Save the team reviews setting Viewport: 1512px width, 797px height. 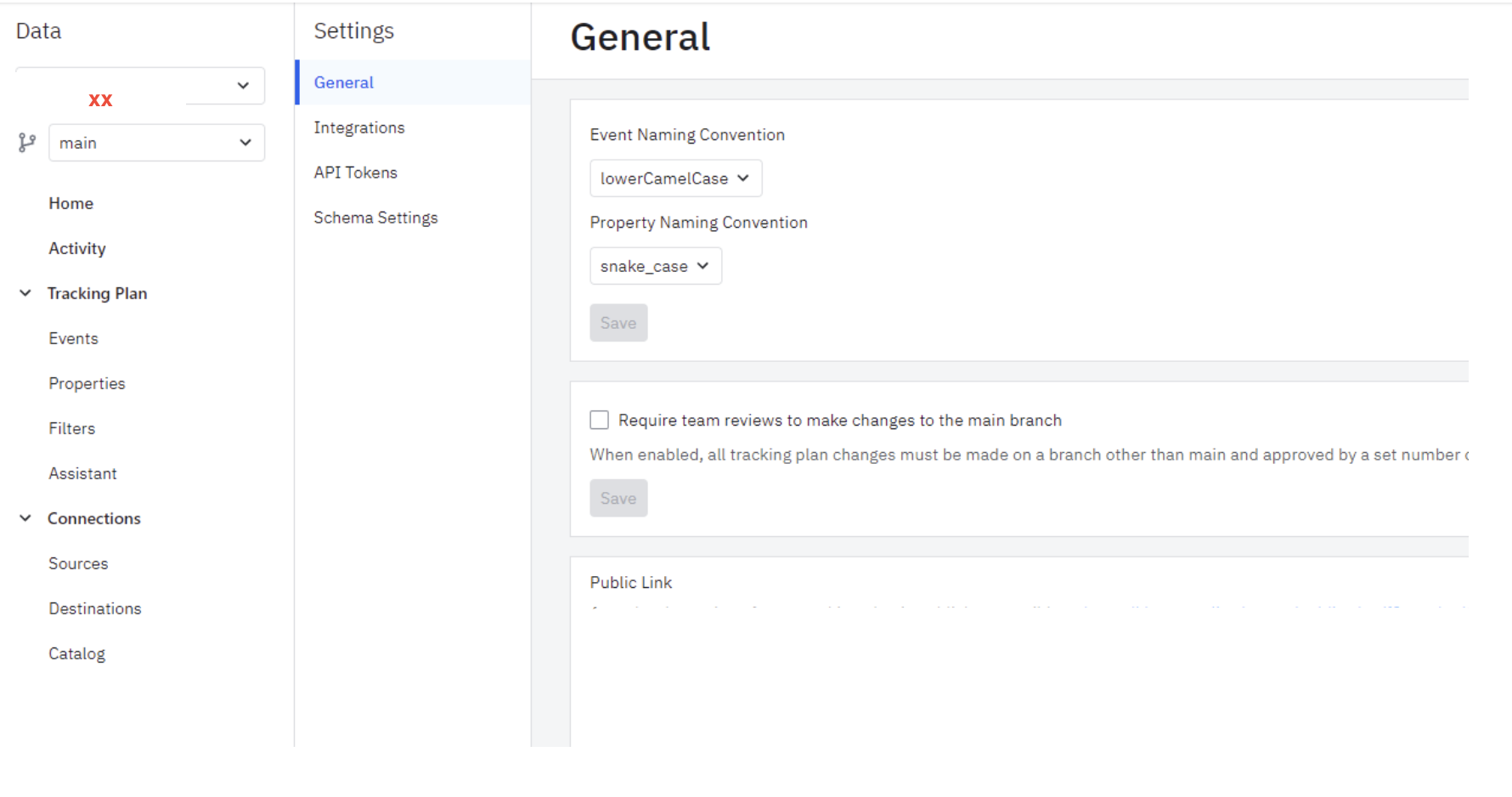(618, 498)
